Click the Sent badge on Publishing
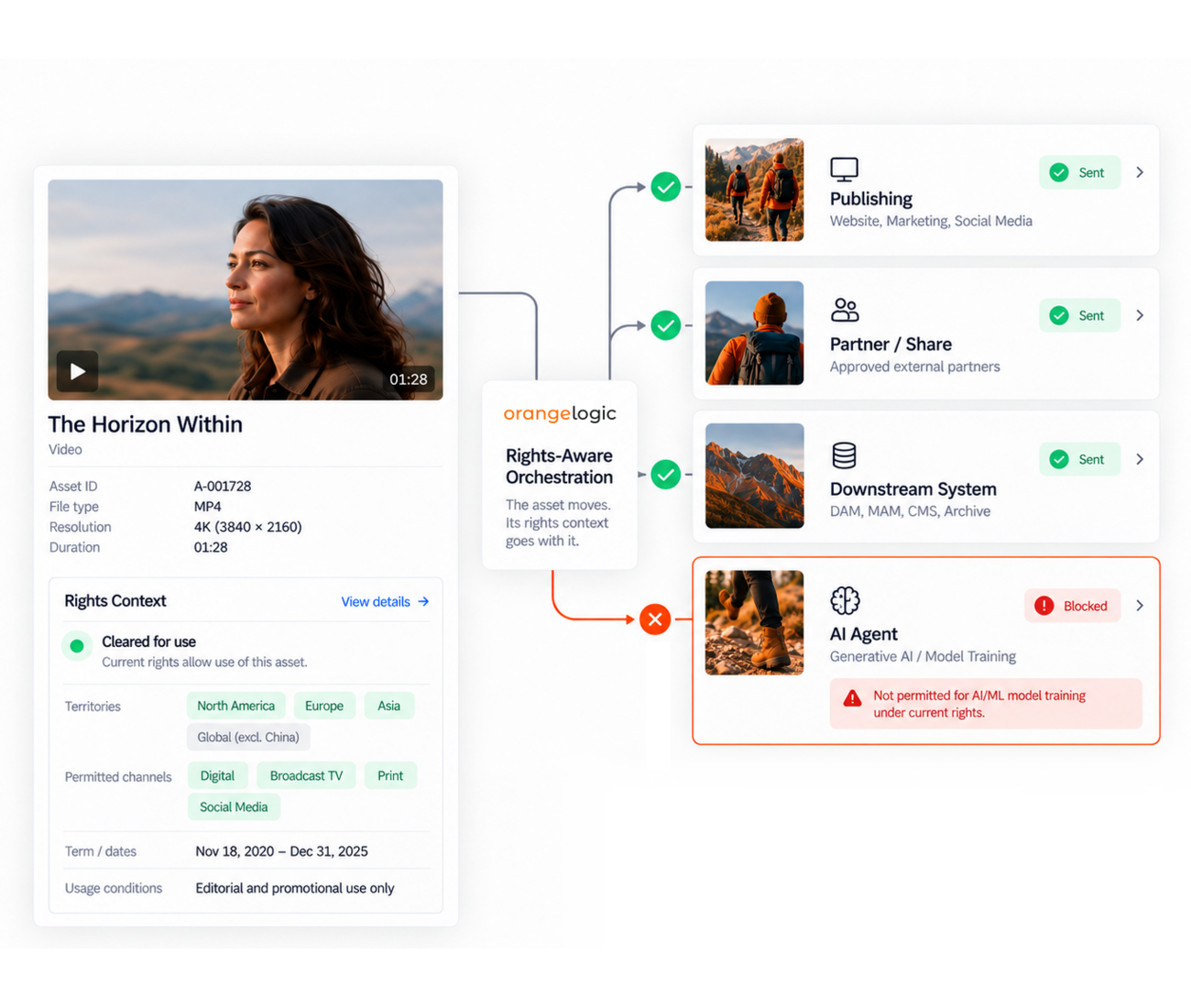 tap(1079, 172)
